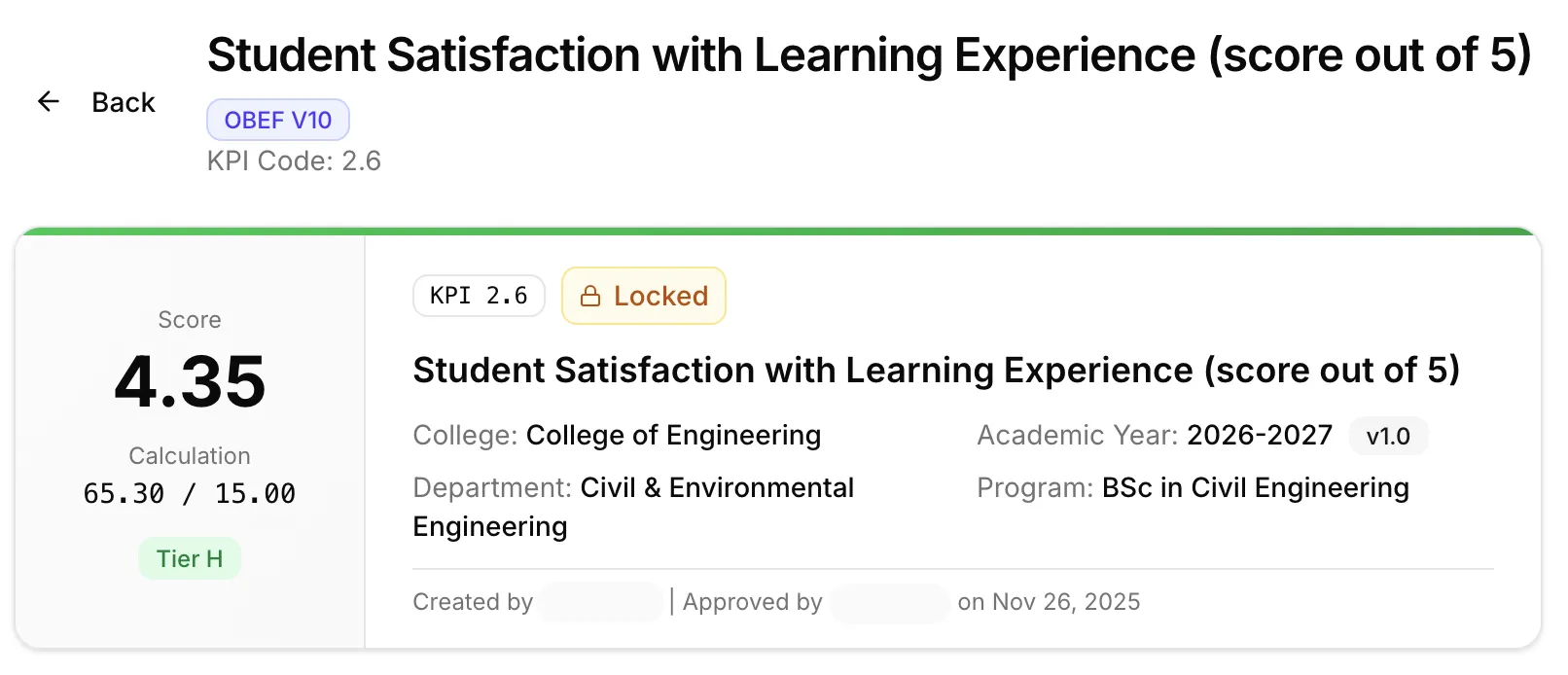Screen dimensions: 1568x675
Task: Click the v1.0 version badge
Action: click(1387, 436)
